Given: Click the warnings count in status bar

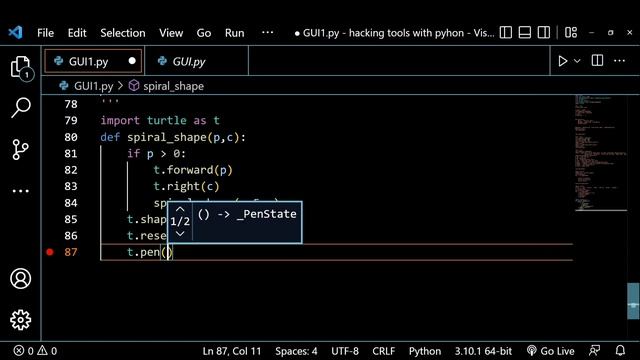Looking at the screenshot, I should (47, 351).
